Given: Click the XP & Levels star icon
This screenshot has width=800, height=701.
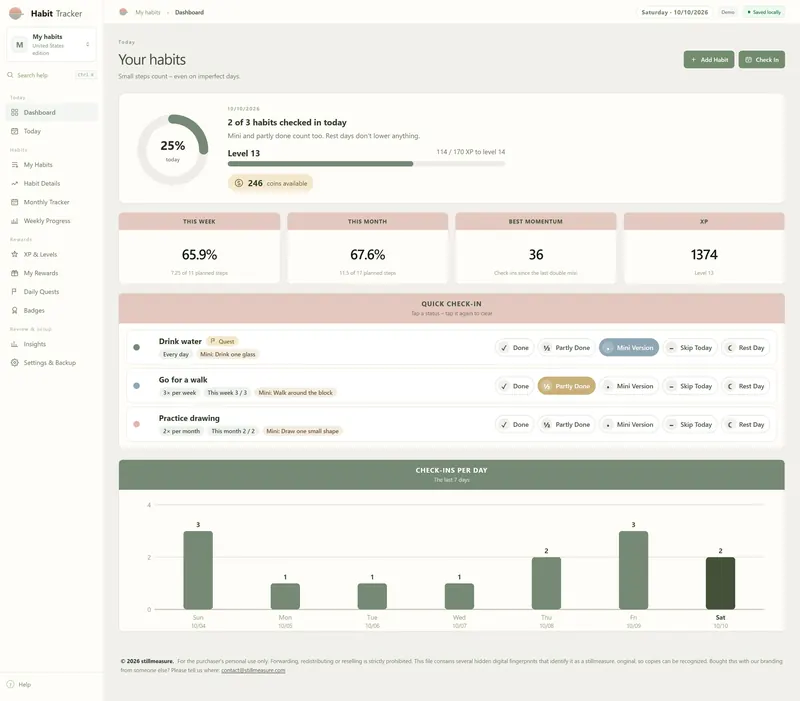Looking at the screenshot, I should (14, 254).
